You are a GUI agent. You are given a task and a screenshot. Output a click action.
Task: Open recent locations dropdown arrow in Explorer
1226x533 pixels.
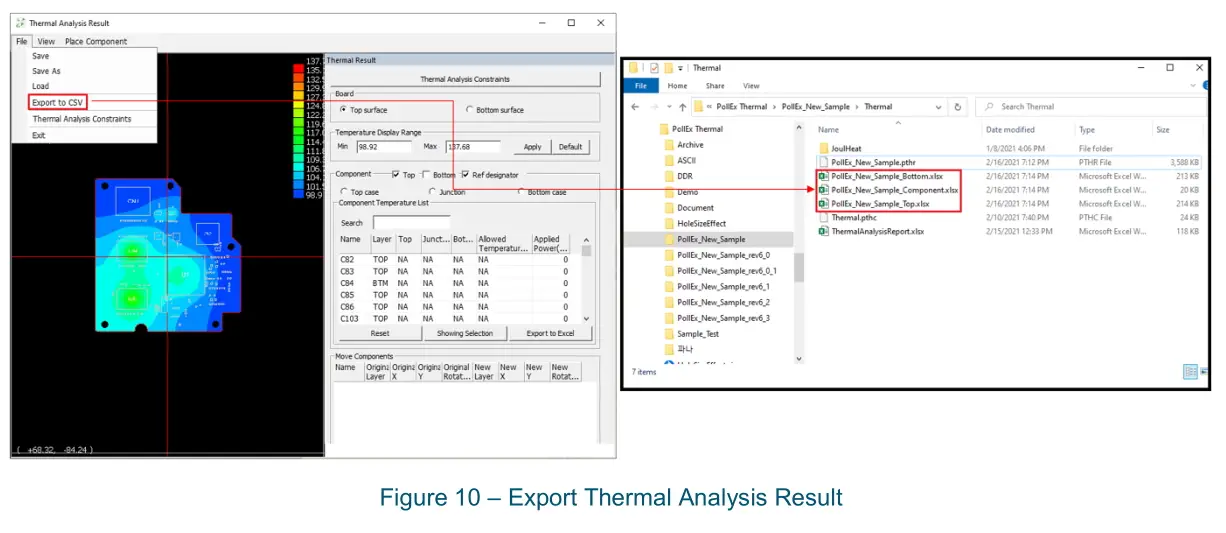tap(668, 107)
